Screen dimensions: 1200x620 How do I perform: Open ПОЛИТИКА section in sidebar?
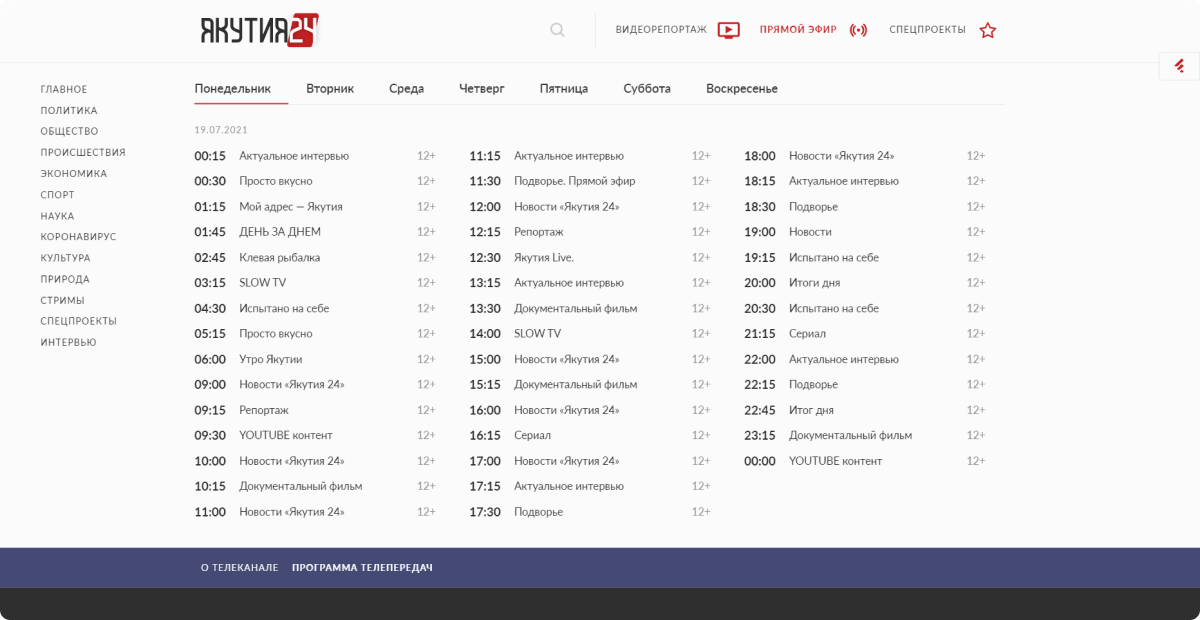[69, 111]
